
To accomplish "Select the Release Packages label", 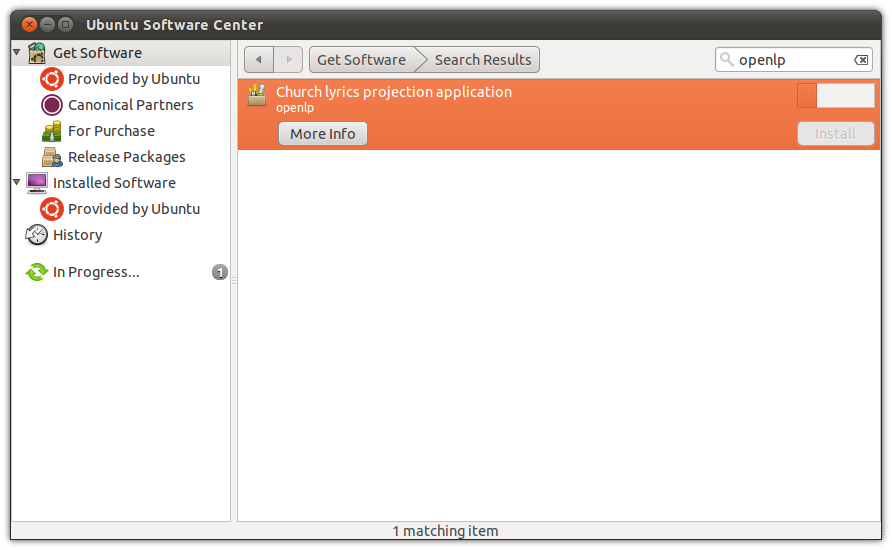I will click(127, 157).
